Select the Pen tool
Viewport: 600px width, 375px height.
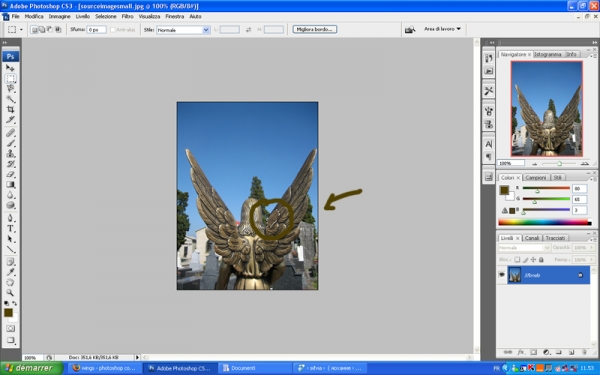click(10, 218)
